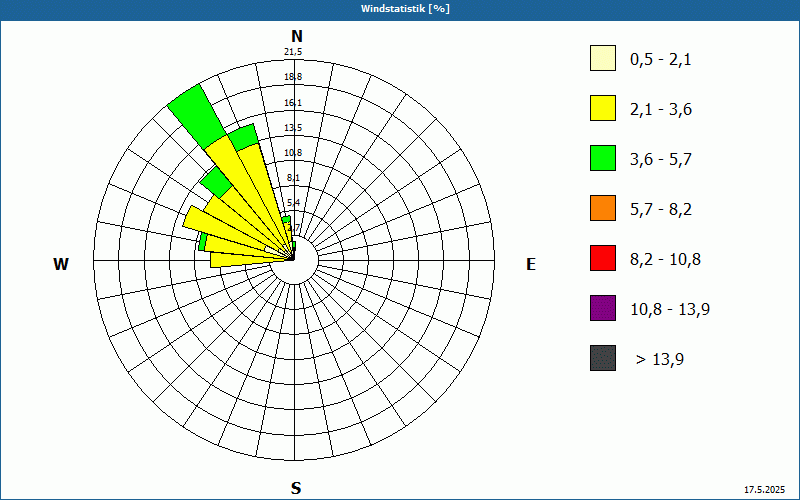Click the orange 5,7 - 8,2 legend swatch

coord(603,208)
